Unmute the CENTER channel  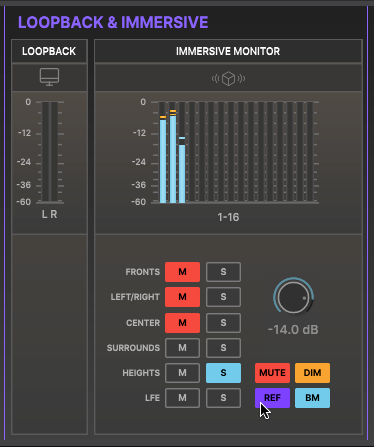click(x=182, y=323)
